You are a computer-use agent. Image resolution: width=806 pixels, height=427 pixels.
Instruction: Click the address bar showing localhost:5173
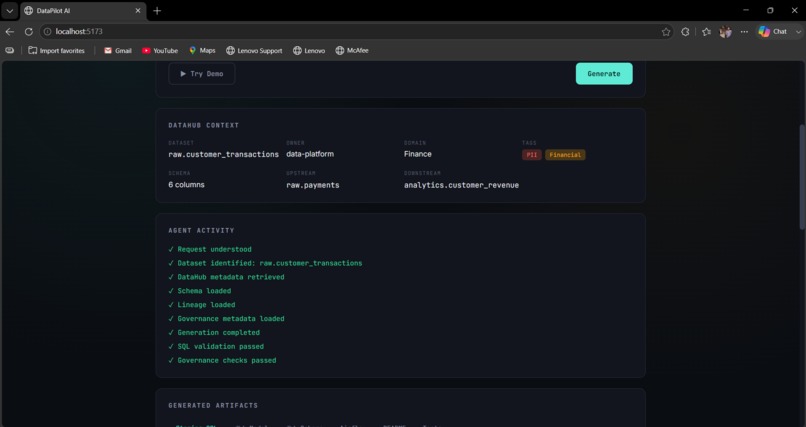click(x=355, y=32)
